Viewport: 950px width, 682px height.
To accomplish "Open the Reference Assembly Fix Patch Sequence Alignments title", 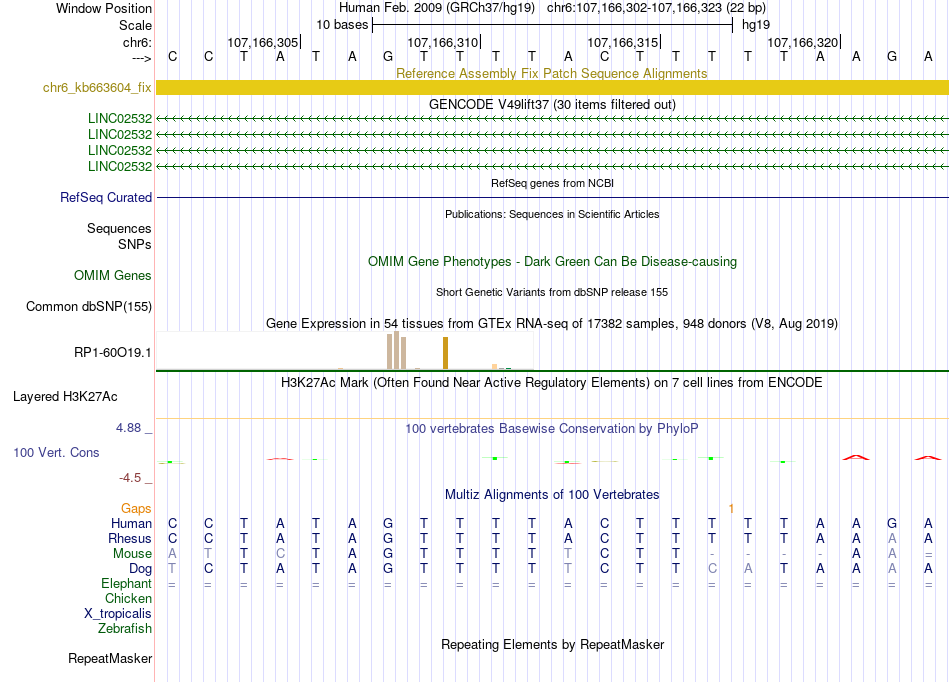I will (x=552, y=73).
